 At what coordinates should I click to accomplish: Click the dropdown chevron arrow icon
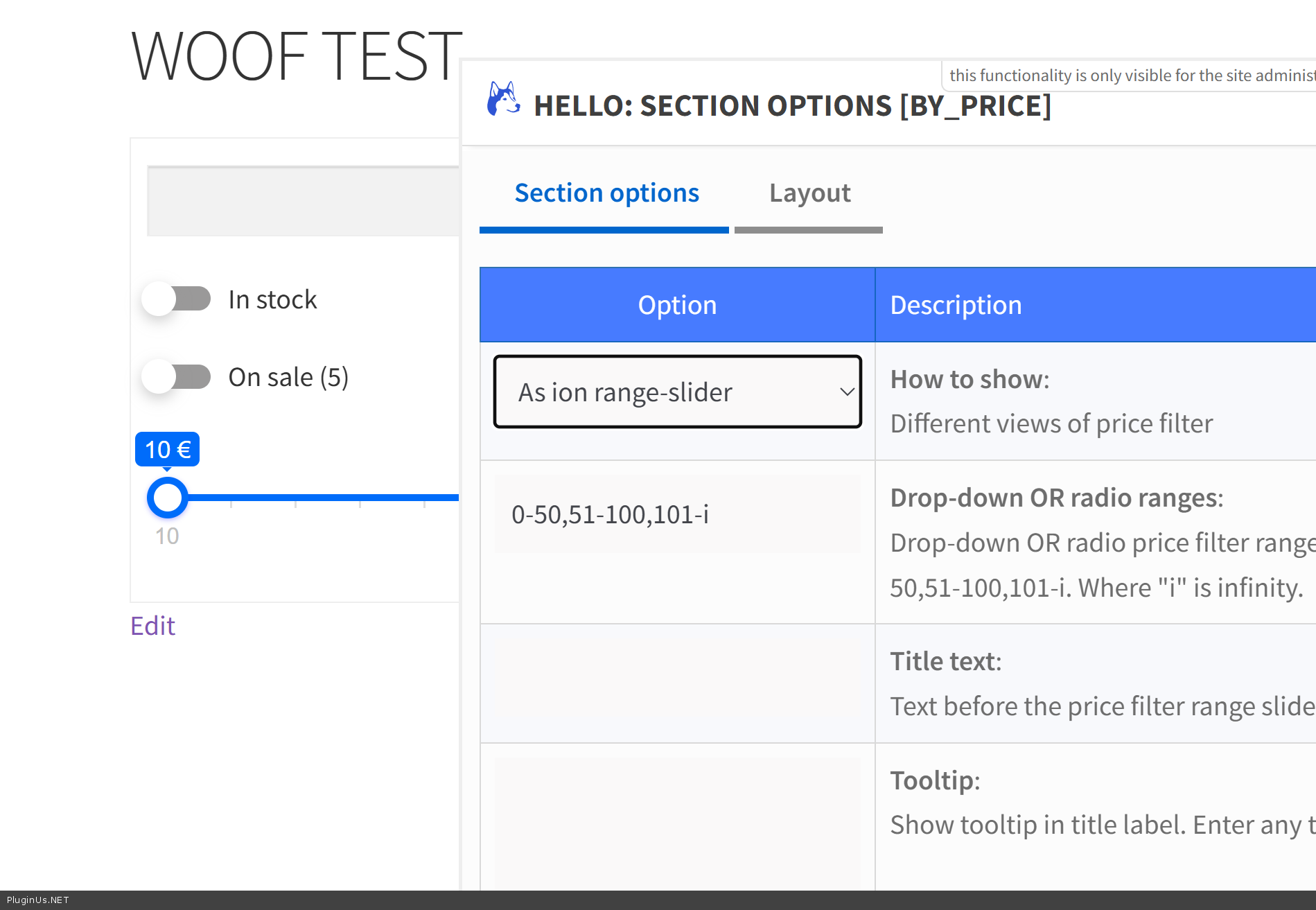846,392
